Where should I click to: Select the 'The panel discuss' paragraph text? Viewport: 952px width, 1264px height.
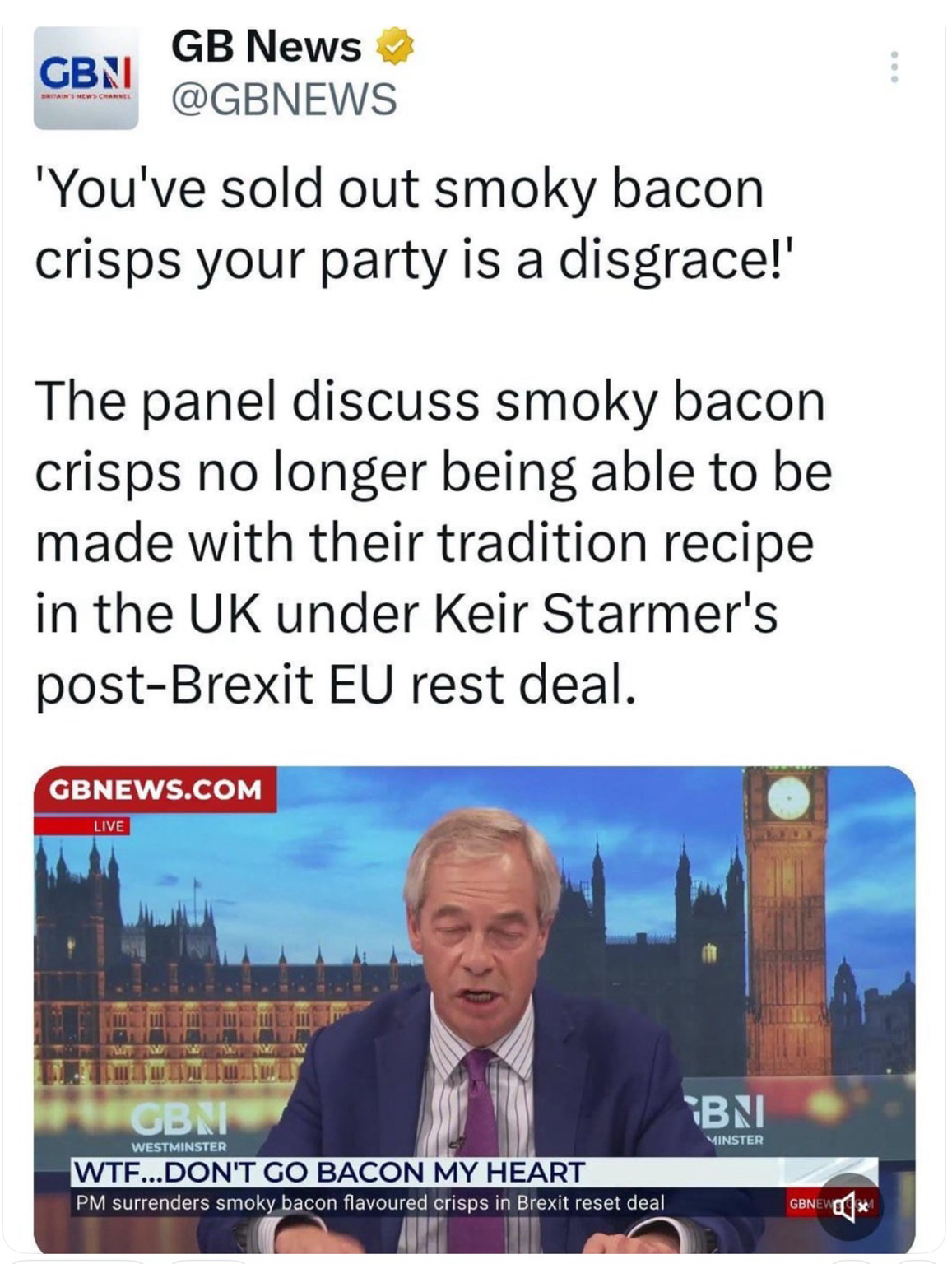[x=434, y=543]
